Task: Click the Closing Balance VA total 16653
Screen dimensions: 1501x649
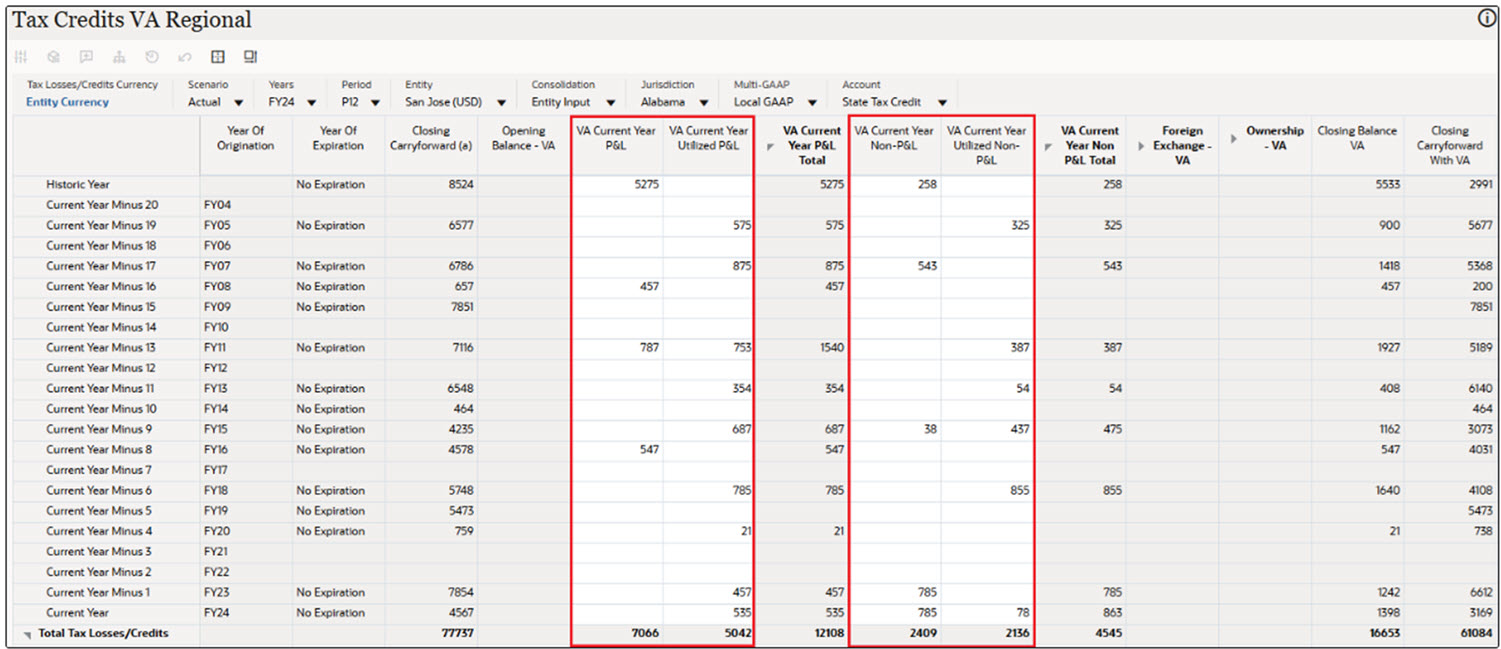Action: (1357, 634)
